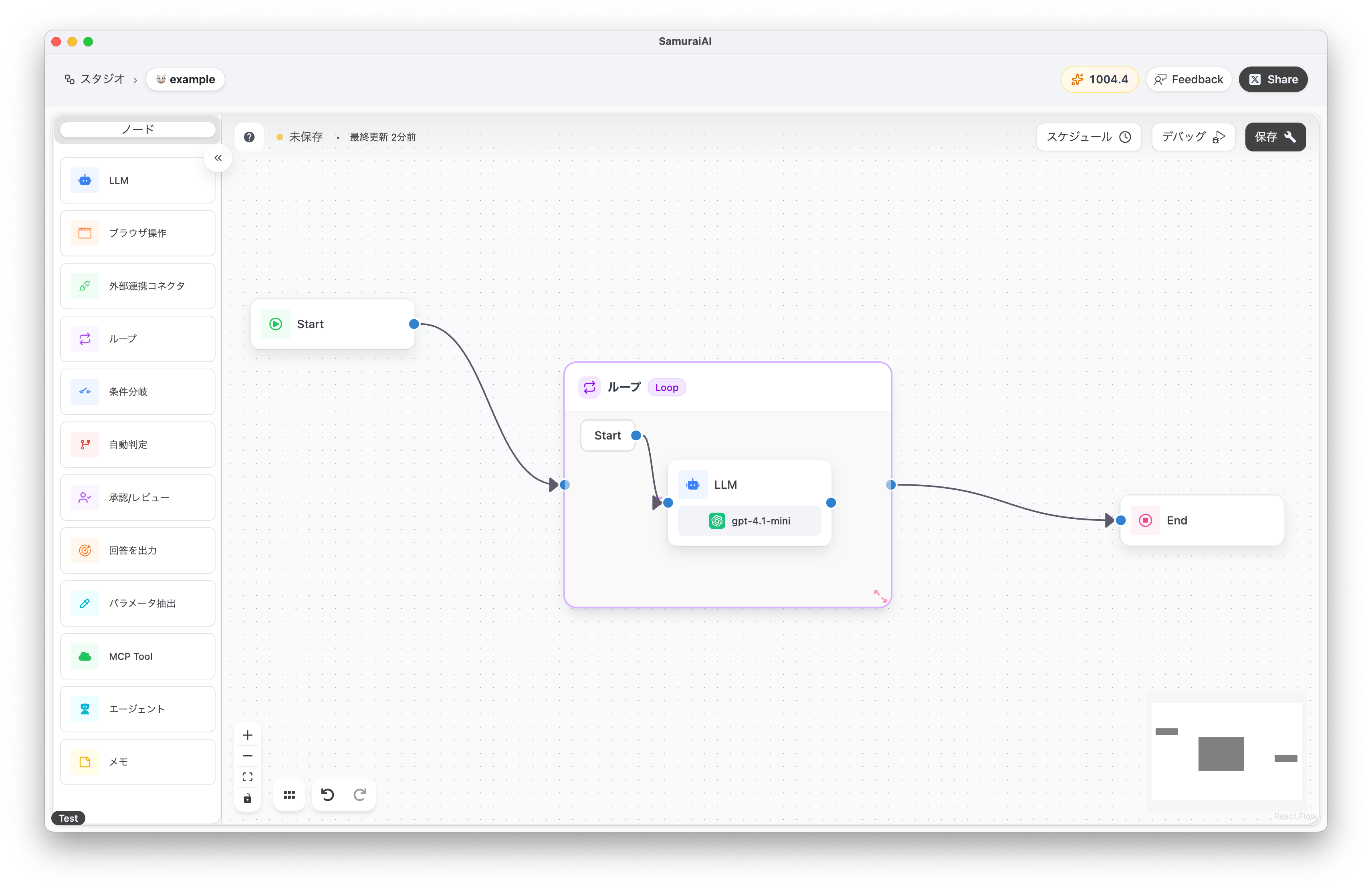Open the Feedback dialog

[1189, 79]
